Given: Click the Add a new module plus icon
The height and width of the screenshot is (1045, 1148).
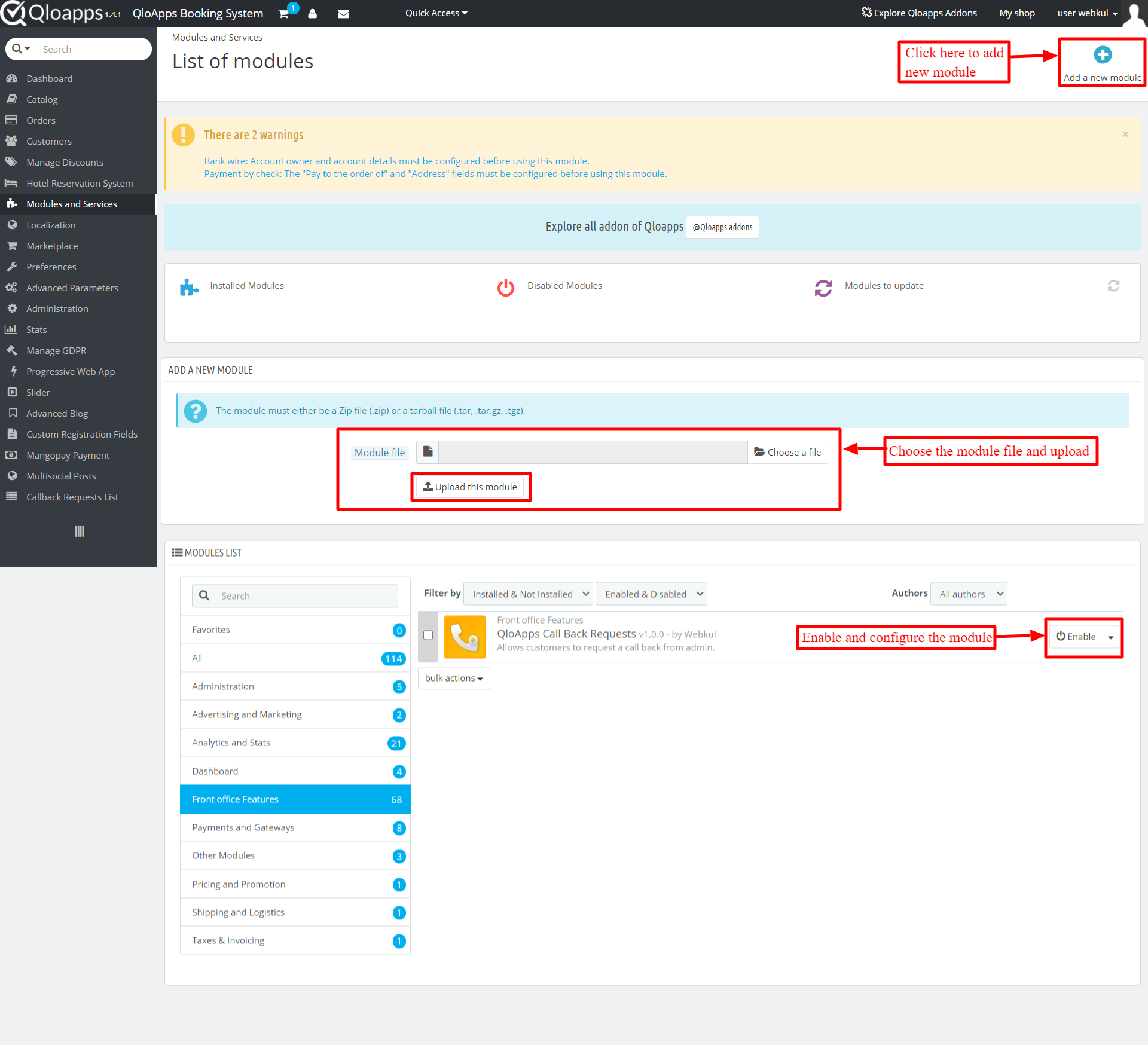Looking at the screenshot, I should pyautogui.click(x=1102, y=55).
